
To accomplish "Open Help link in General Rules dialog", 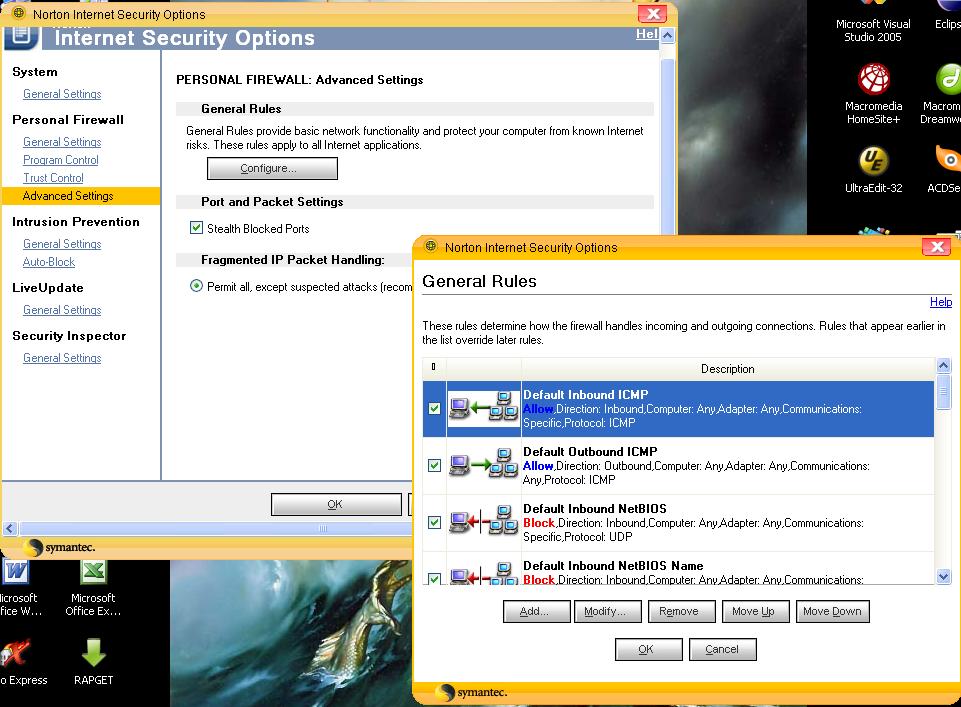I will click(941, 301).
